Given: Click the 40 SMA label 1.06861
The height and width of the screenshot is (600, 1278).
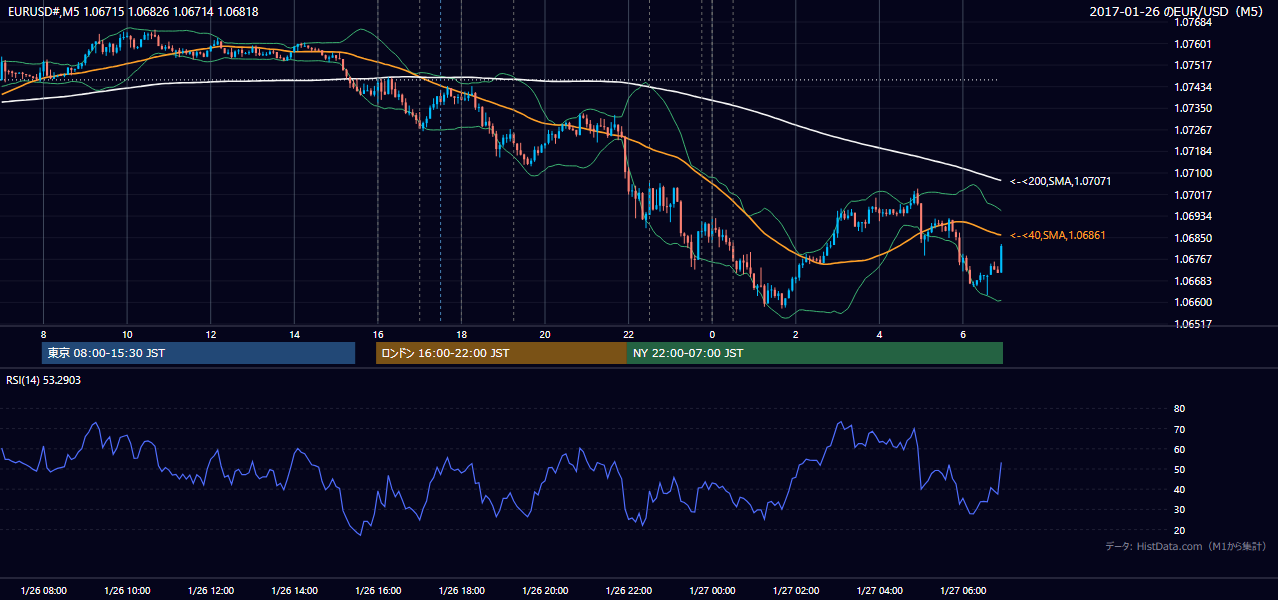Looking at the screenshot, I should tap(1057, 235).
